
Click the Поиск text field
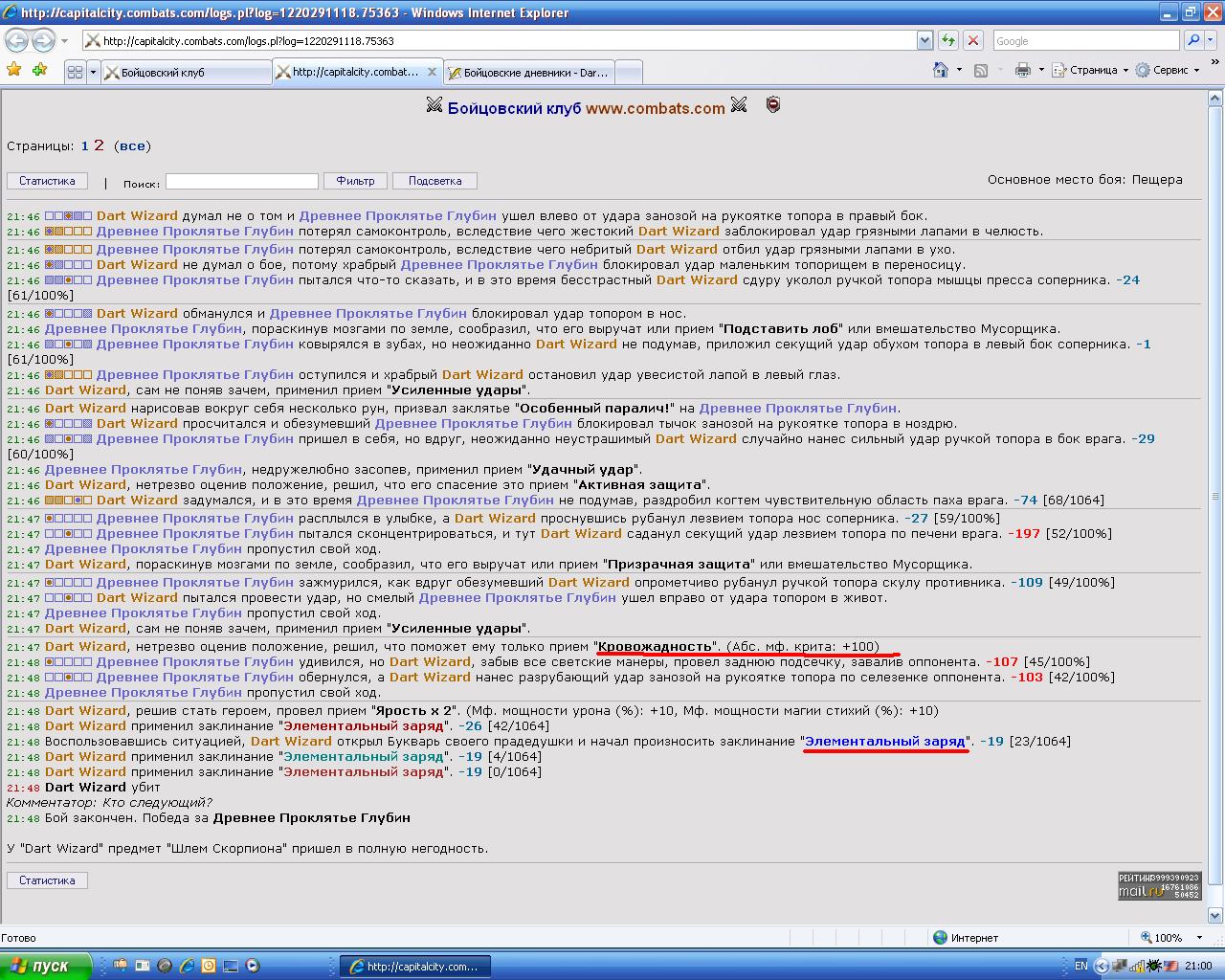(x=242, y=181)
